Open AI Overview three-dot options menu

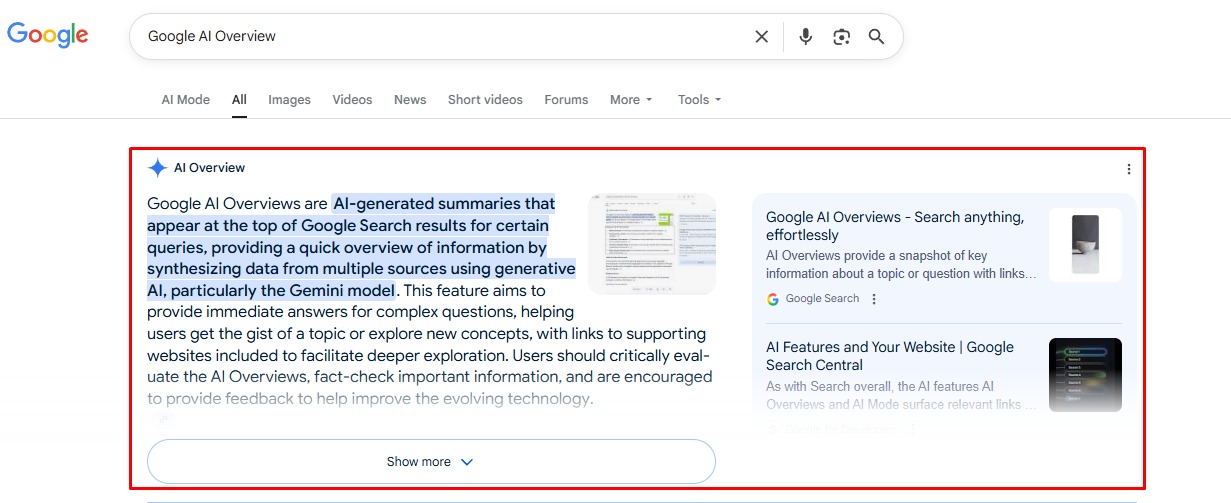[1129, 169]
